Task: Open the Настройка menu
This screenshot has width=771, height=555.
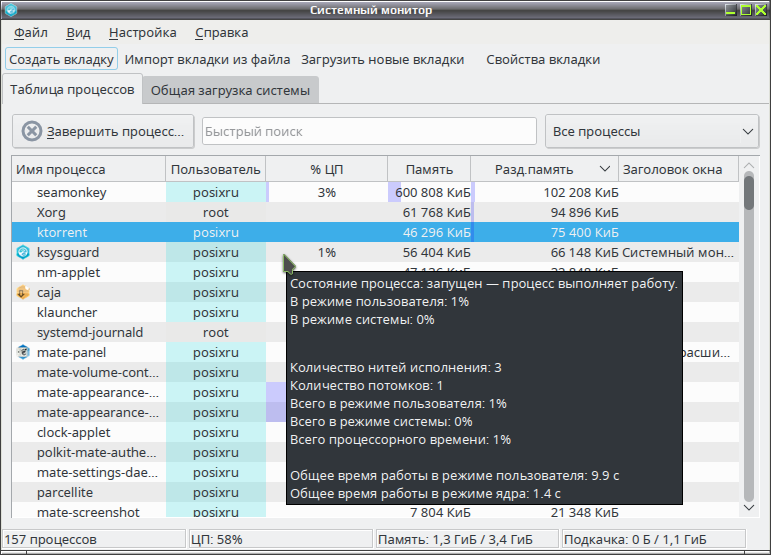Action: coord(143,33)
